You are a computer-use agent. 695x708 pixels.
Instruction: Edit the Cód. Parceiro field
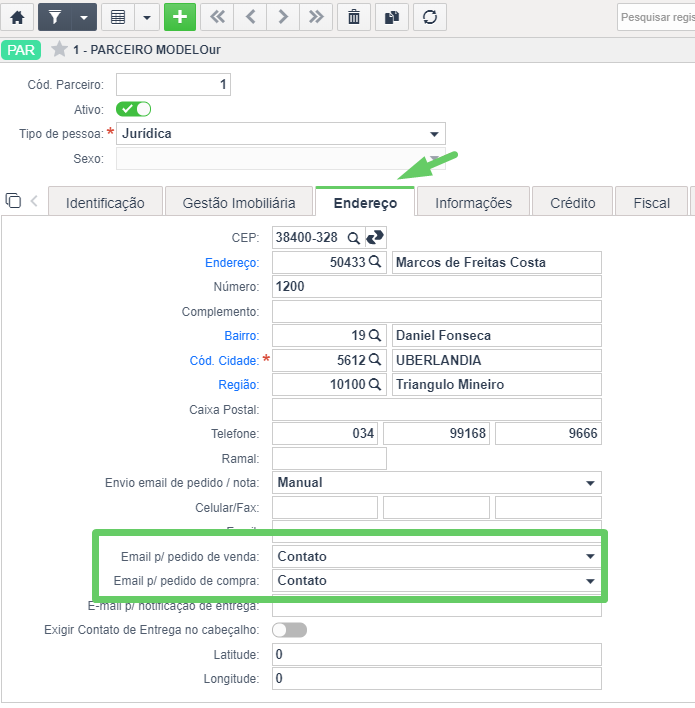173,84
